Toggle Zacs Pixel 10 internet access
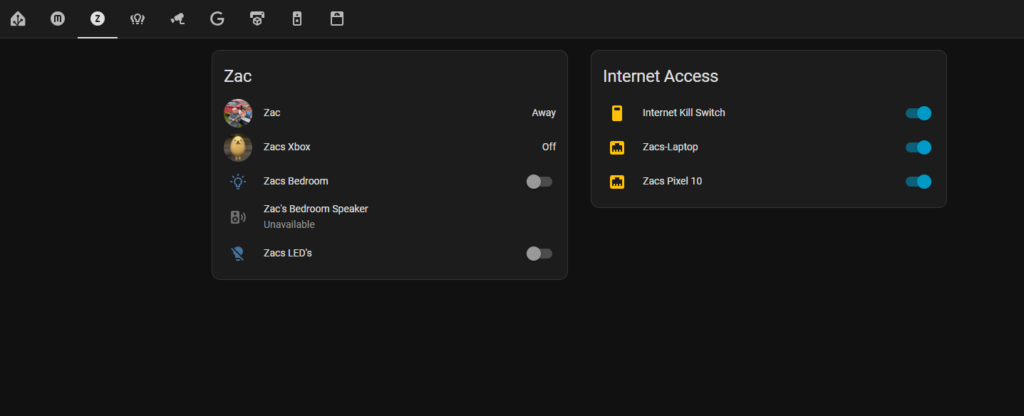The height and width of the screenshot is (416, 1024). click(918, 181)
